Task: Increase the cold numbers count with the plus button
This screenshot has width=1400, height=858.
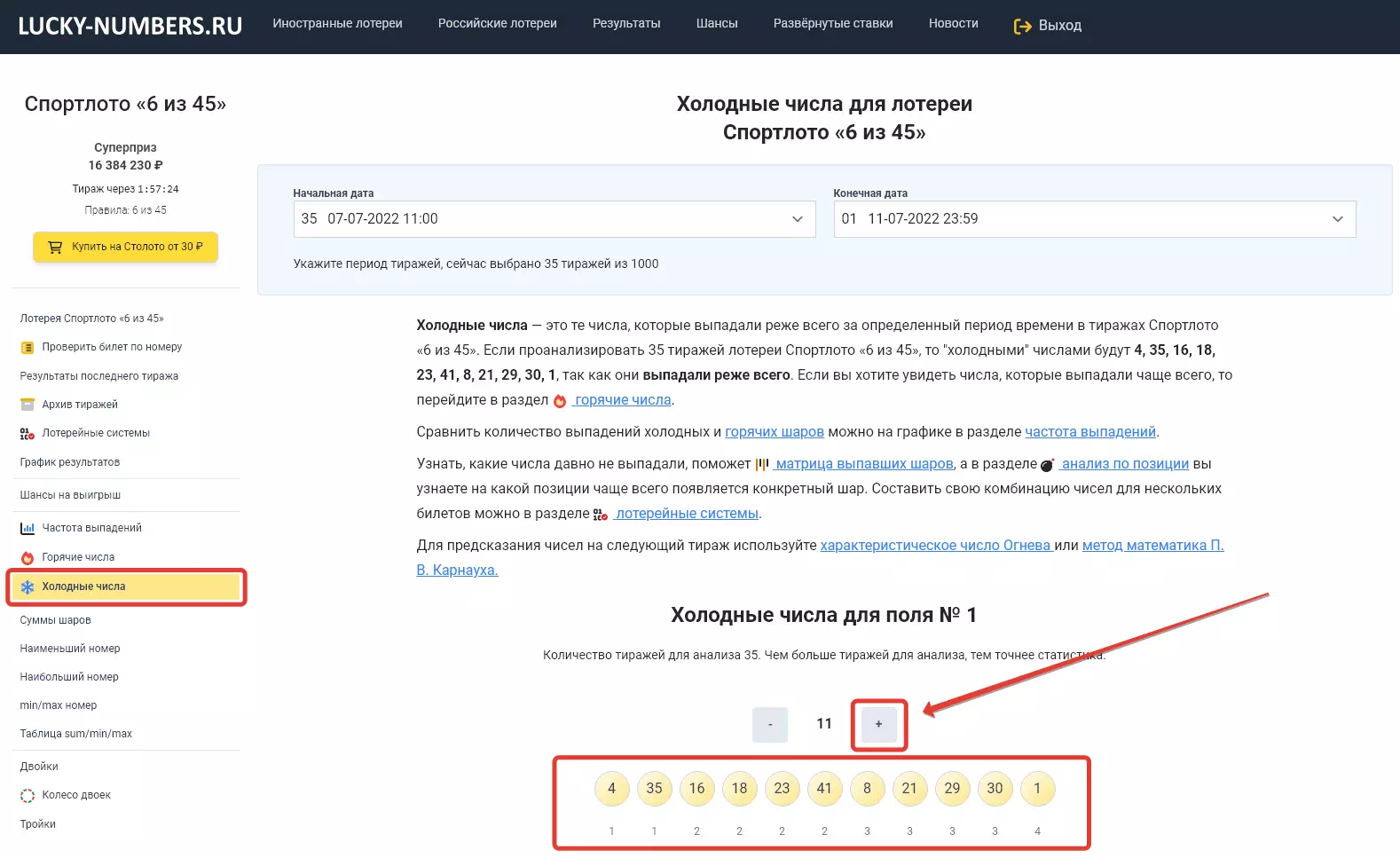Action: 879,725
